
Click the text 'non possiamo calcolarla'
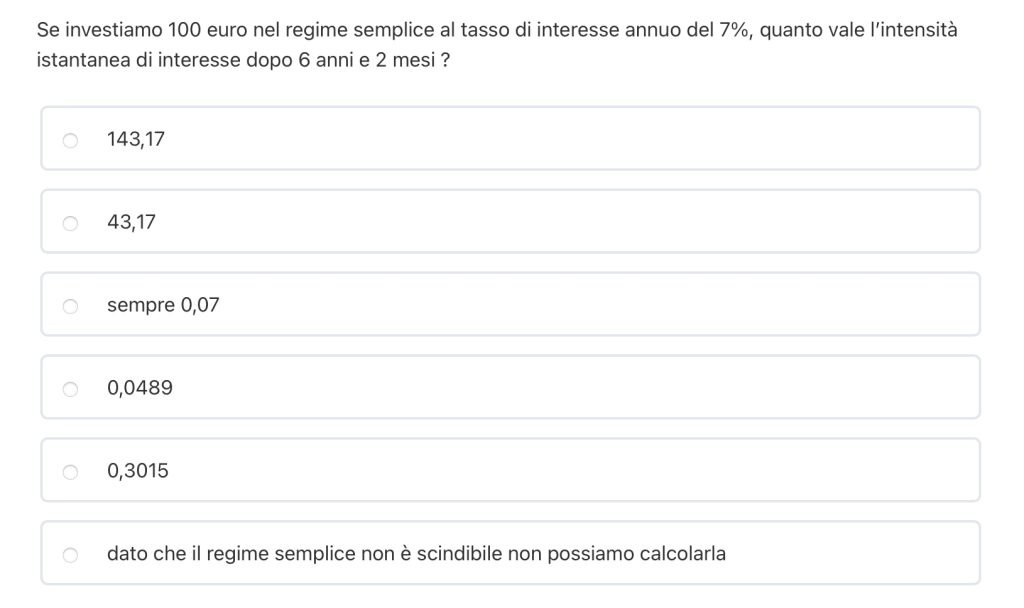click(x=617, y=553)
